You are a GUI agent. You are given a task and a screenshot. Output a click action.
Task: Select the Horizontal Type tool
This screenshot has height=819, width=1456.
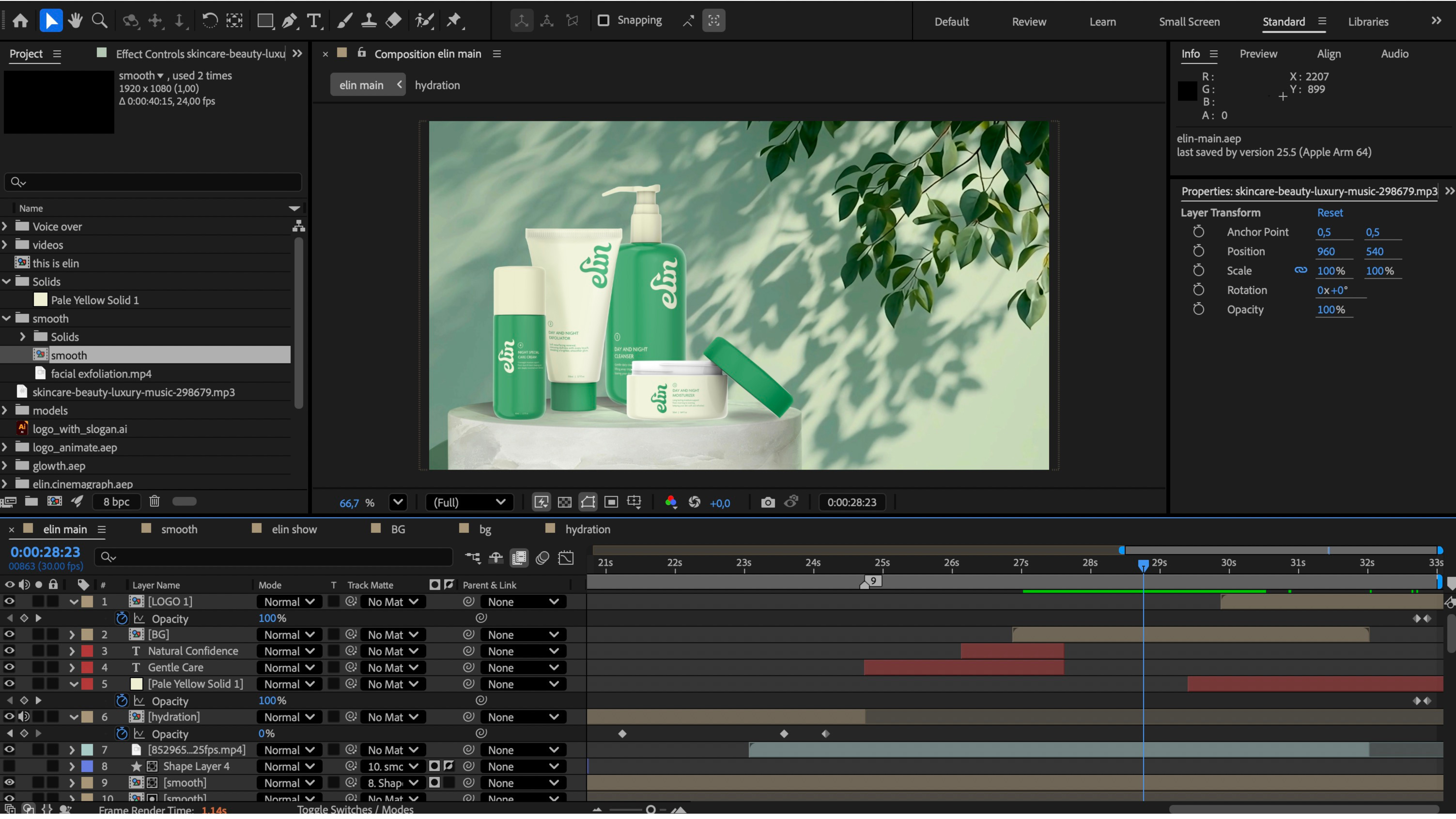314,21
